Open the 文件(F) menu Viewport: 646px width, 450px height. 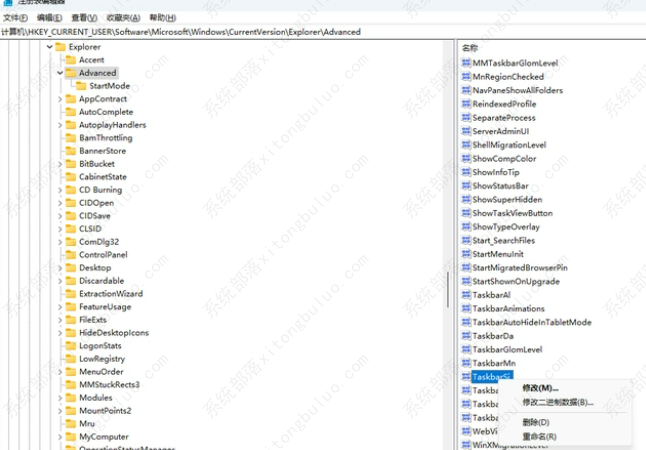(15, 18)
